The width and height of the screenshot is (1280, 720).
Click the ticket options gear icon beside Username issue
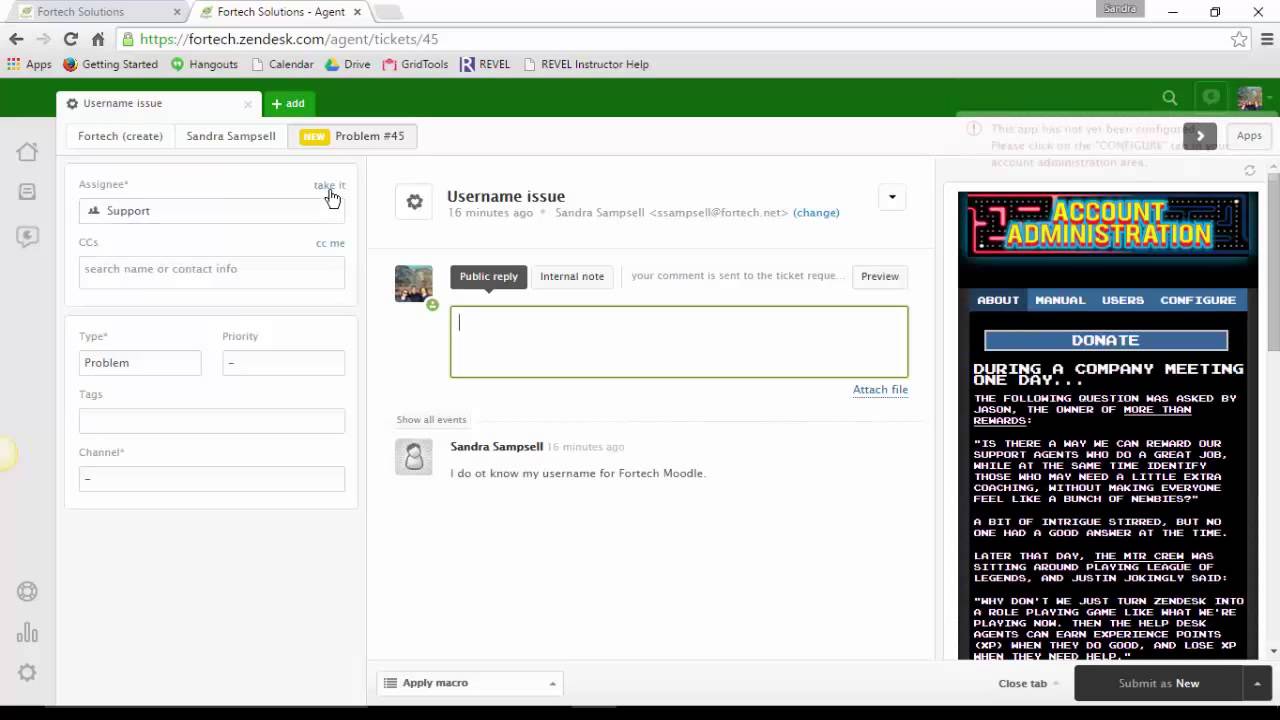[x=414, y=202]
